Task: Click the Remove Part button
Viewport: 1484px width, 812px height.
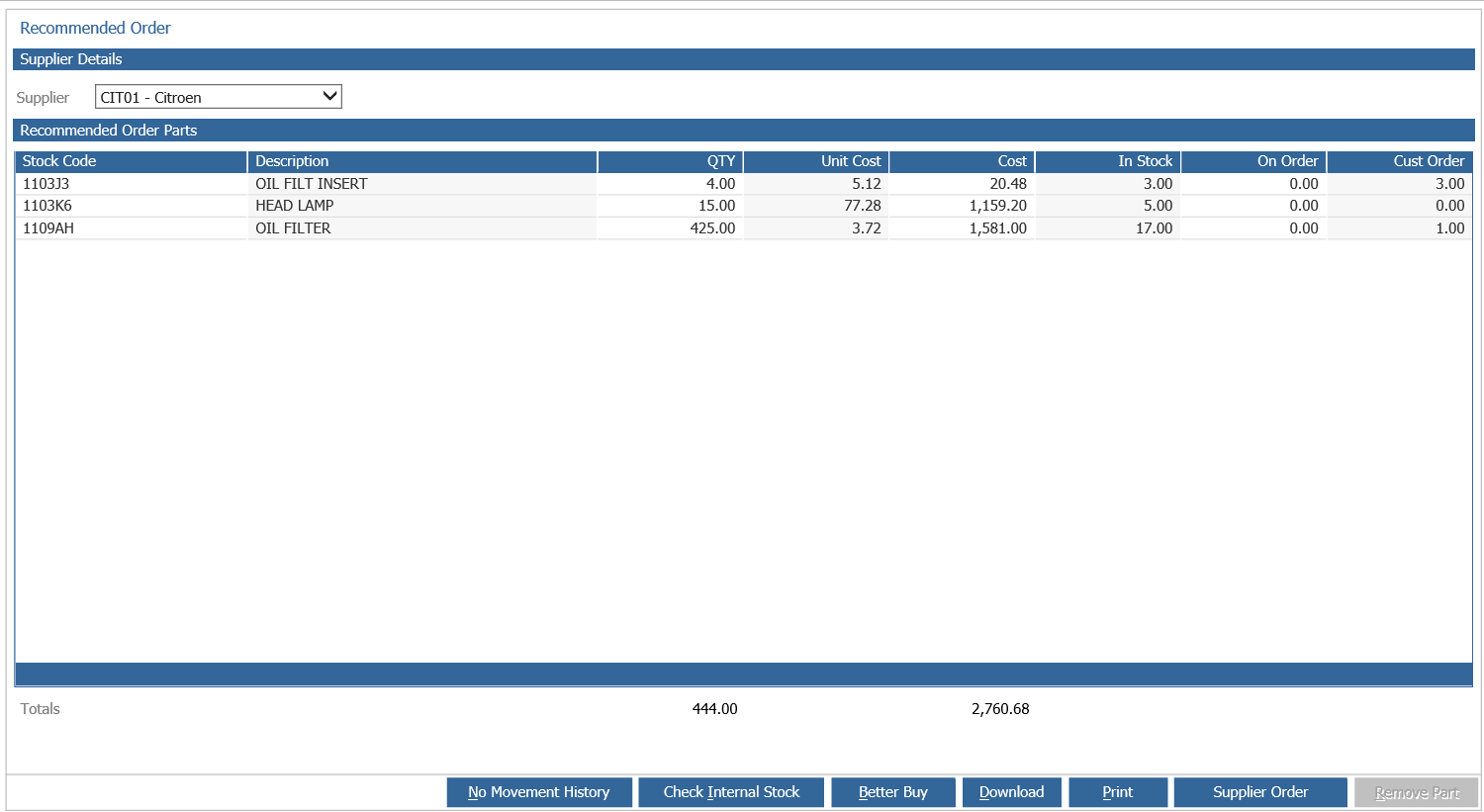Action: click(x=1417, y=792)
